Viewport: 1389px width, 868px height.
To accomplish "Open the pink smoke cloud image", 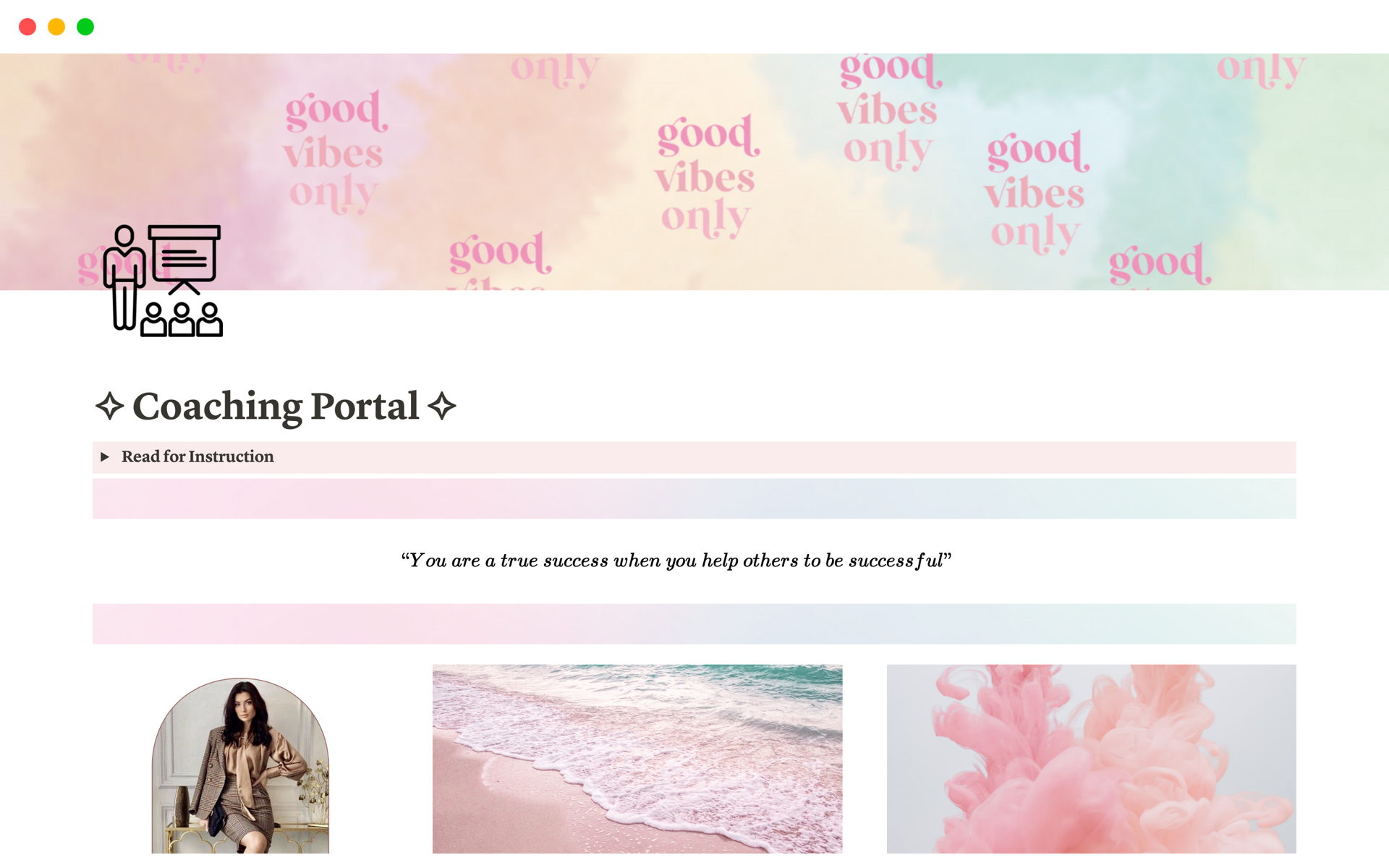I will click(x=1092, y=759).
